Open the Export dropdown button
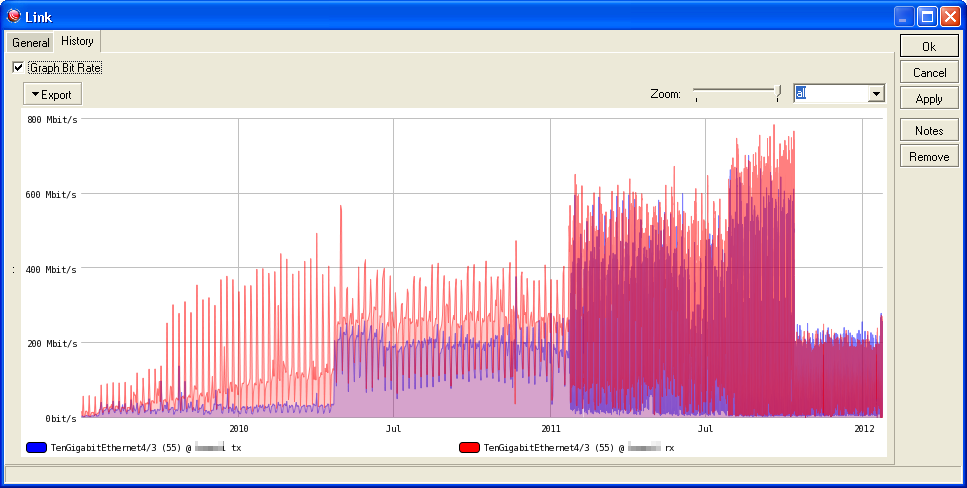The width and height of the screenshot is (967, 488). tap(52, 94)
